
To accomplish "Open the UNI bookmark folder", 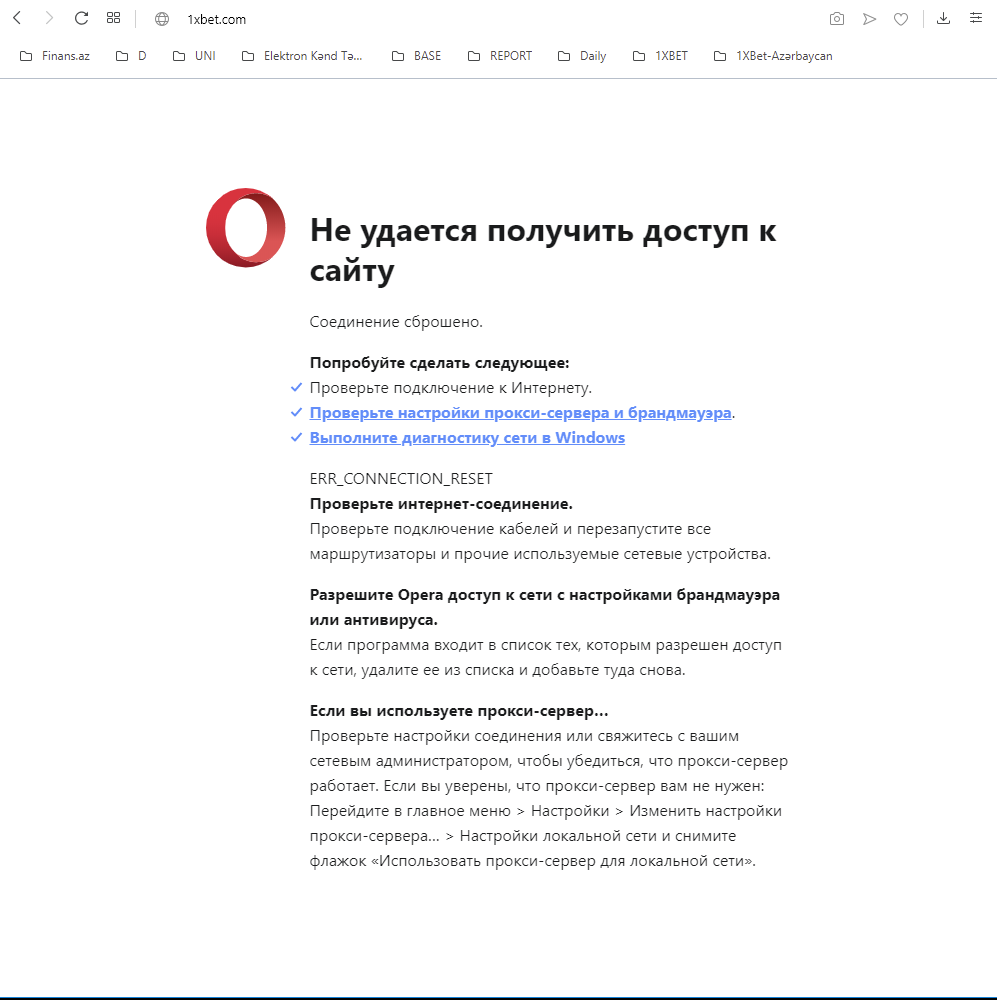I will tap(194, 56).
